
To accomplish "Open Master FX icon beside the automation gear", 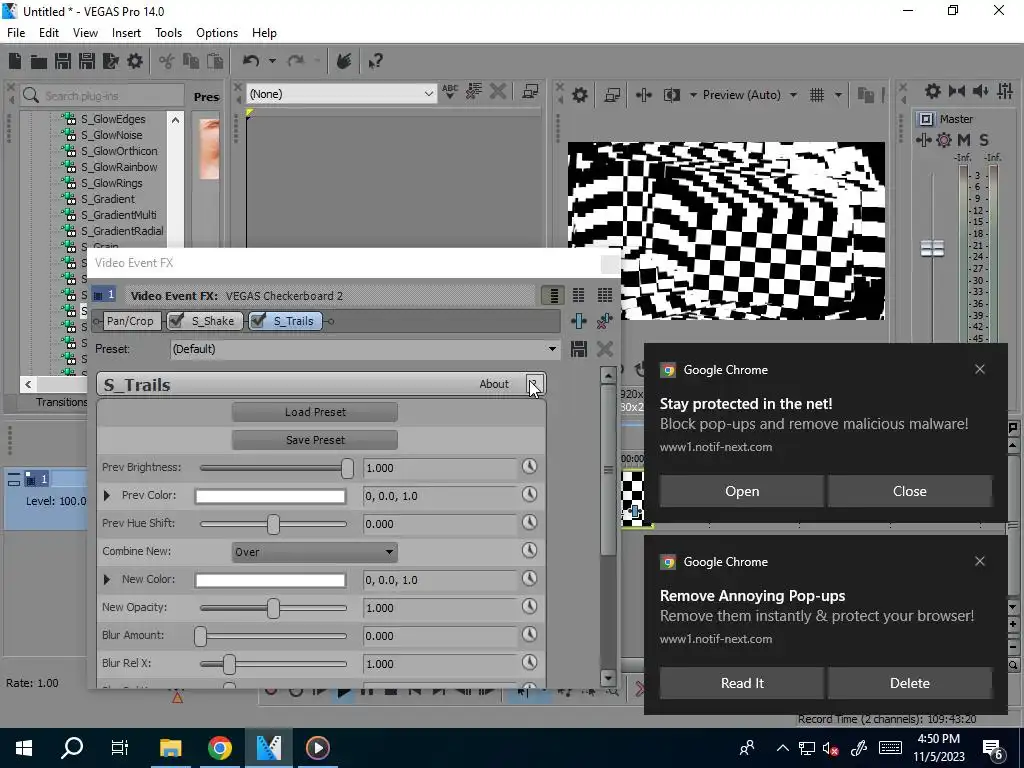I will pos(923,140).
